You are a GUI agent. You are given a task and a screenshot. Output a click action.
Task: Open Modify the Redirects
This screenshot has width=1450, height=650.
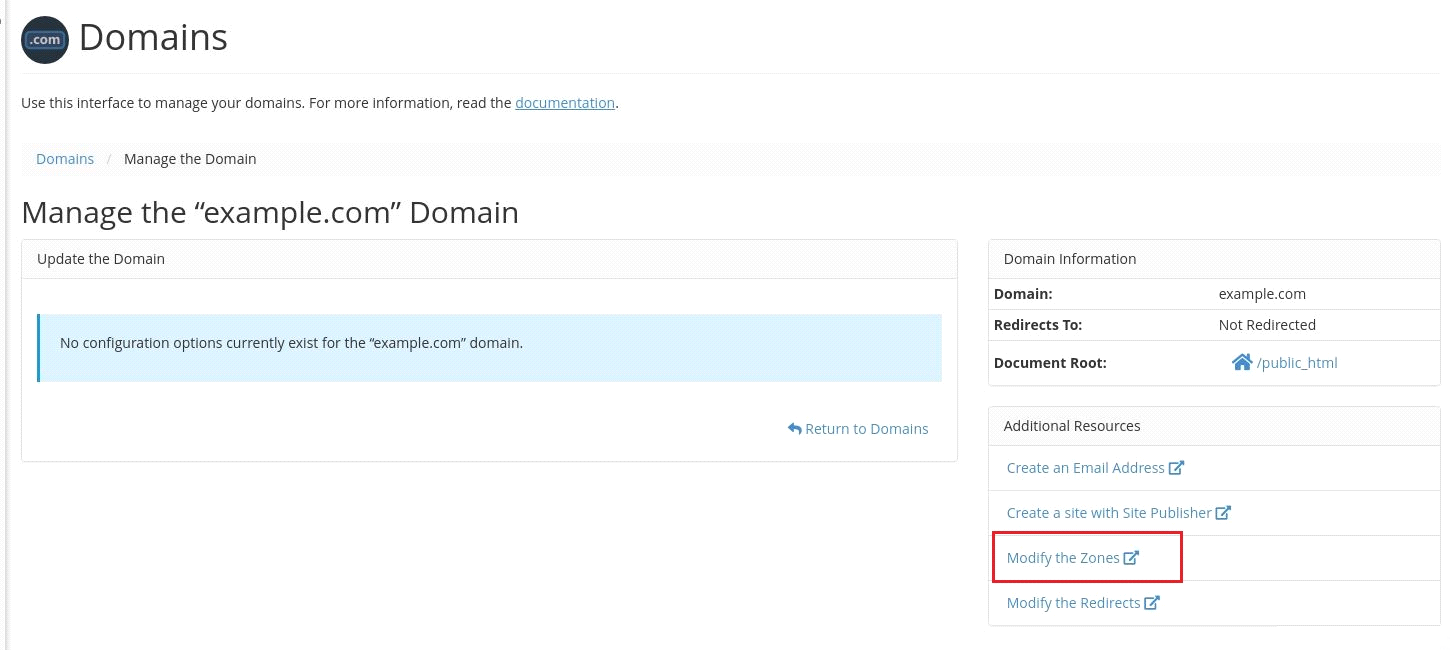[1072, 602]
